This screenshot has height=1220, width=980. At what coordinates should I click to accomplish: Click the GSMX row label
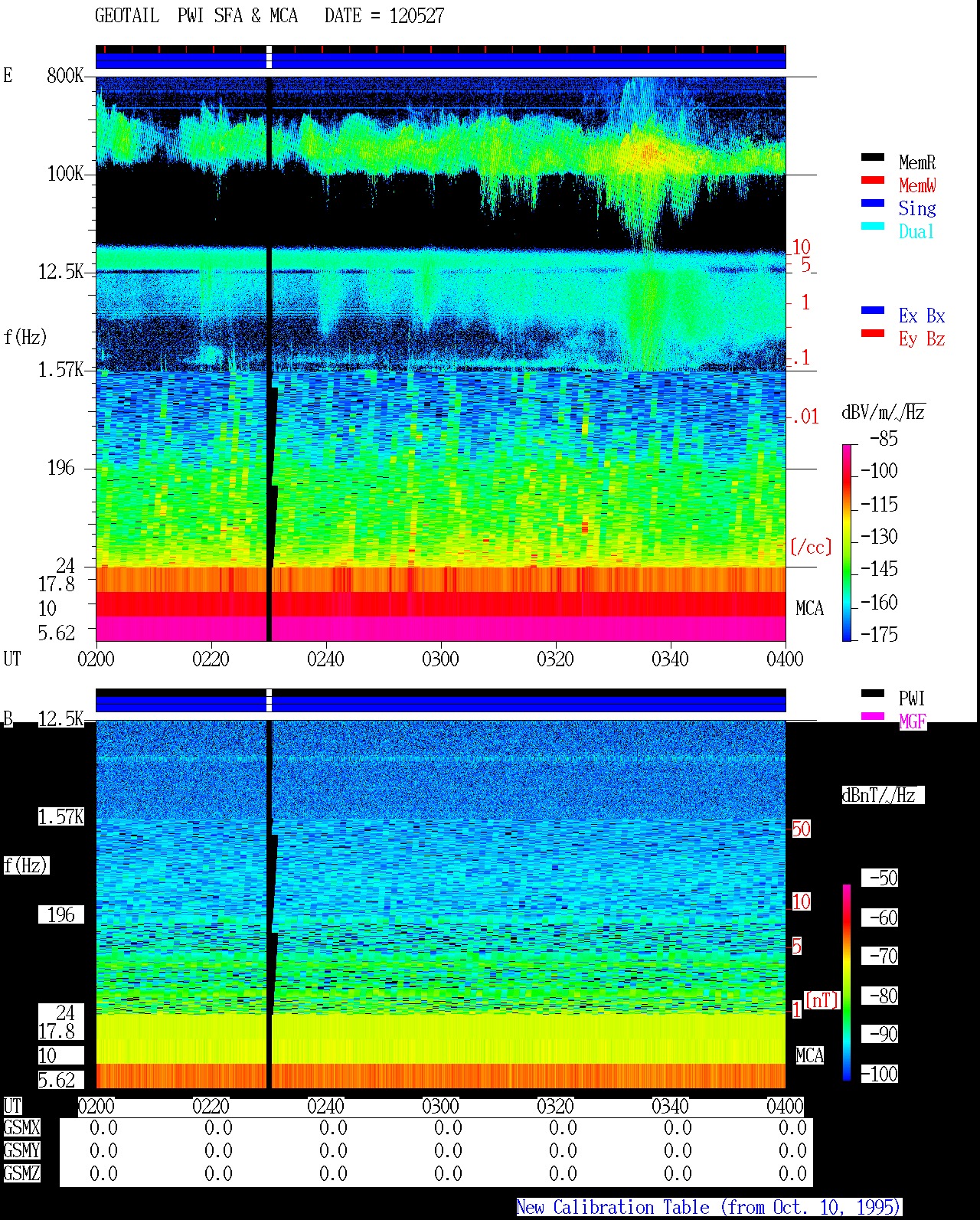(21, 1127)
